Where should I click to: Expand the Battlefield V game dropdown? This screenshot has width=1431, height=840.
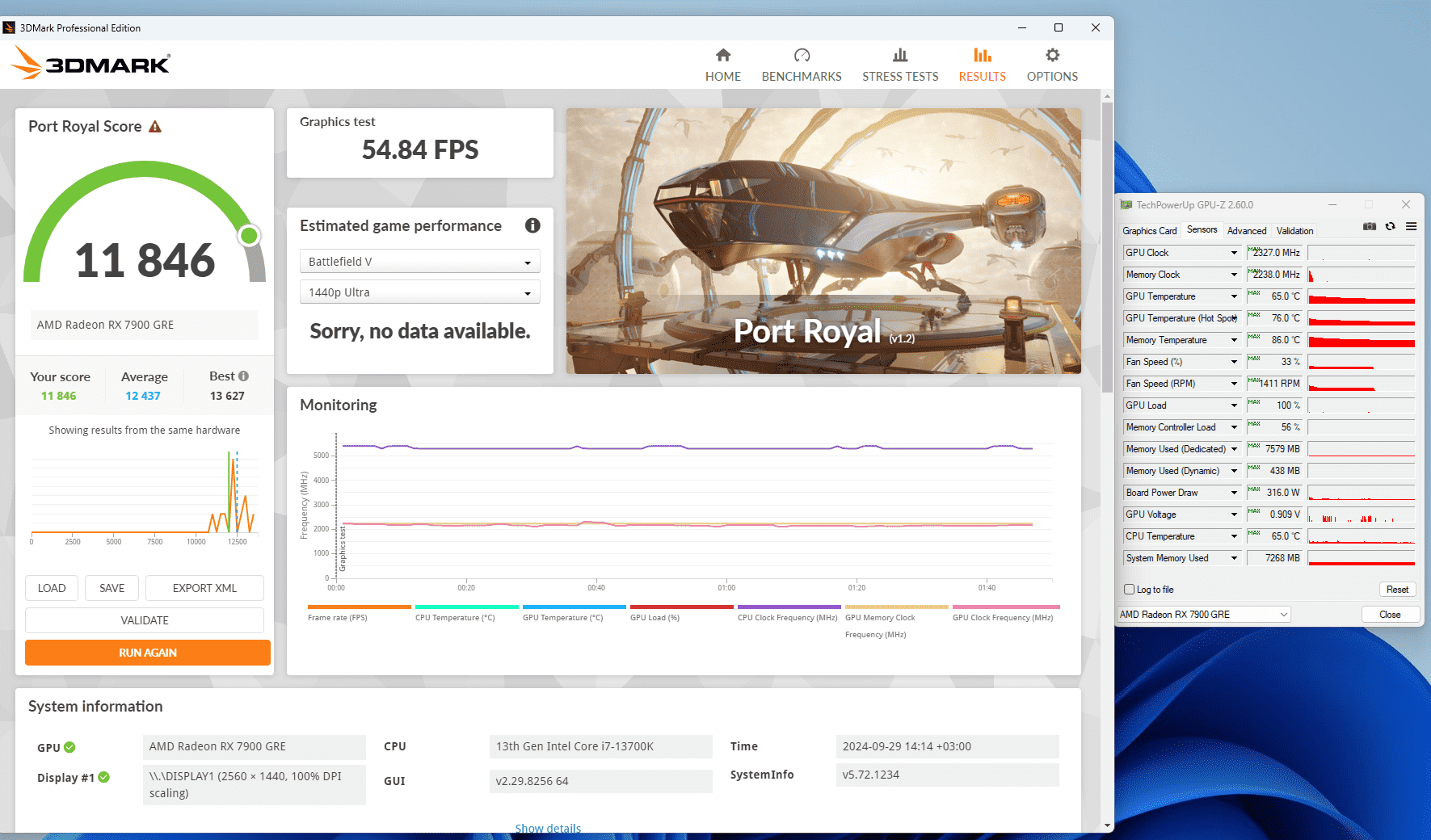419,262
